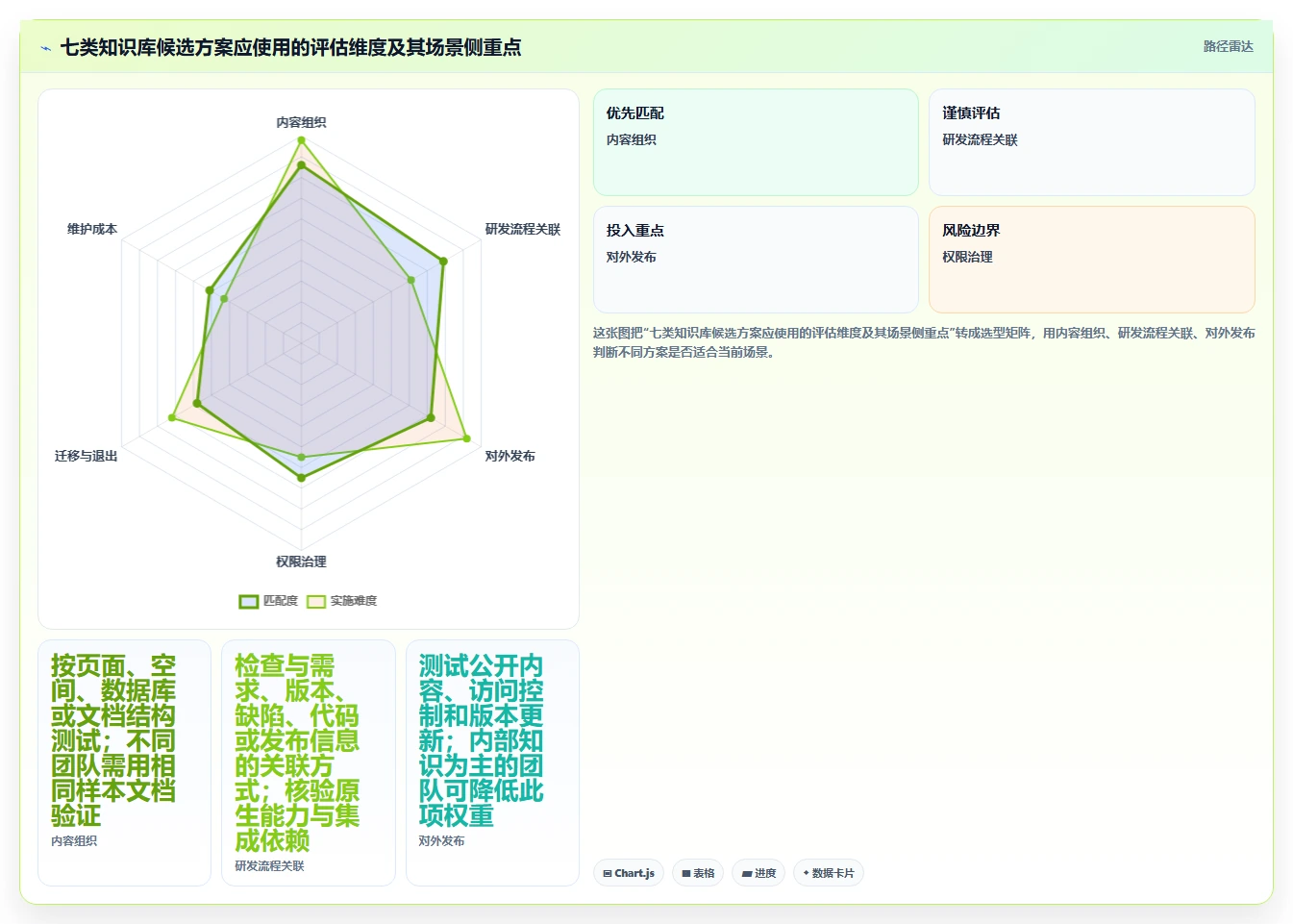The height and width of the screenshot is (924, 1293).
Task: Click the stat card starting 测试公开内容
Action: pyautogui.click(x=492, y=762)
